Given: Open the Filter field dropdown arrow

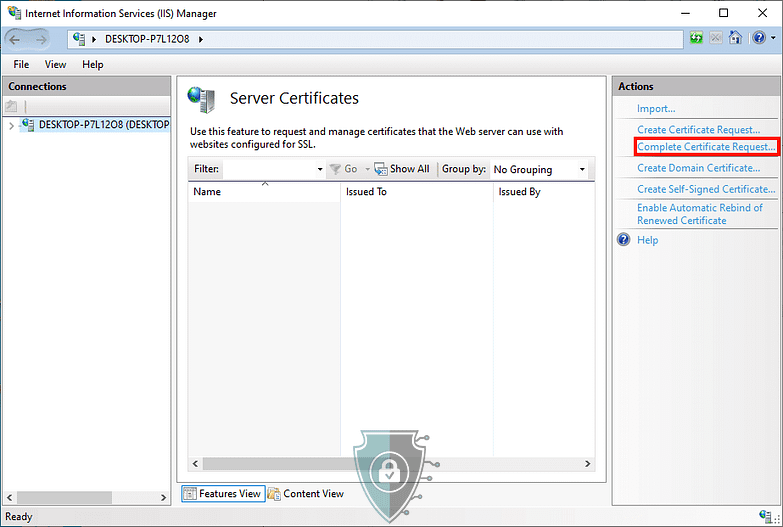Looking at the screenshot, I should 320,169.
